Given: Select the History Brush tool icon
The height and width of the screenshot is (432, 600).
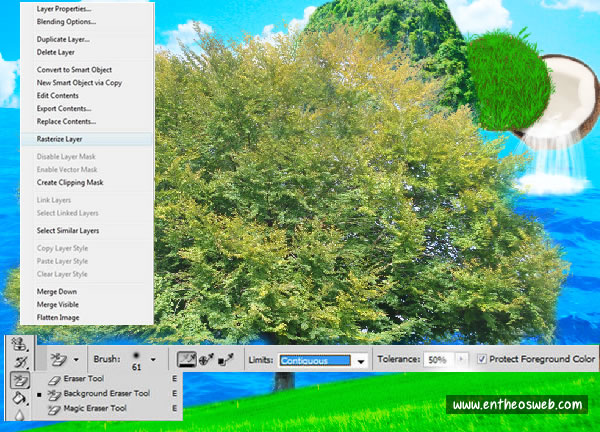Looking at the screenshot, I should click(x=17, y=362).
